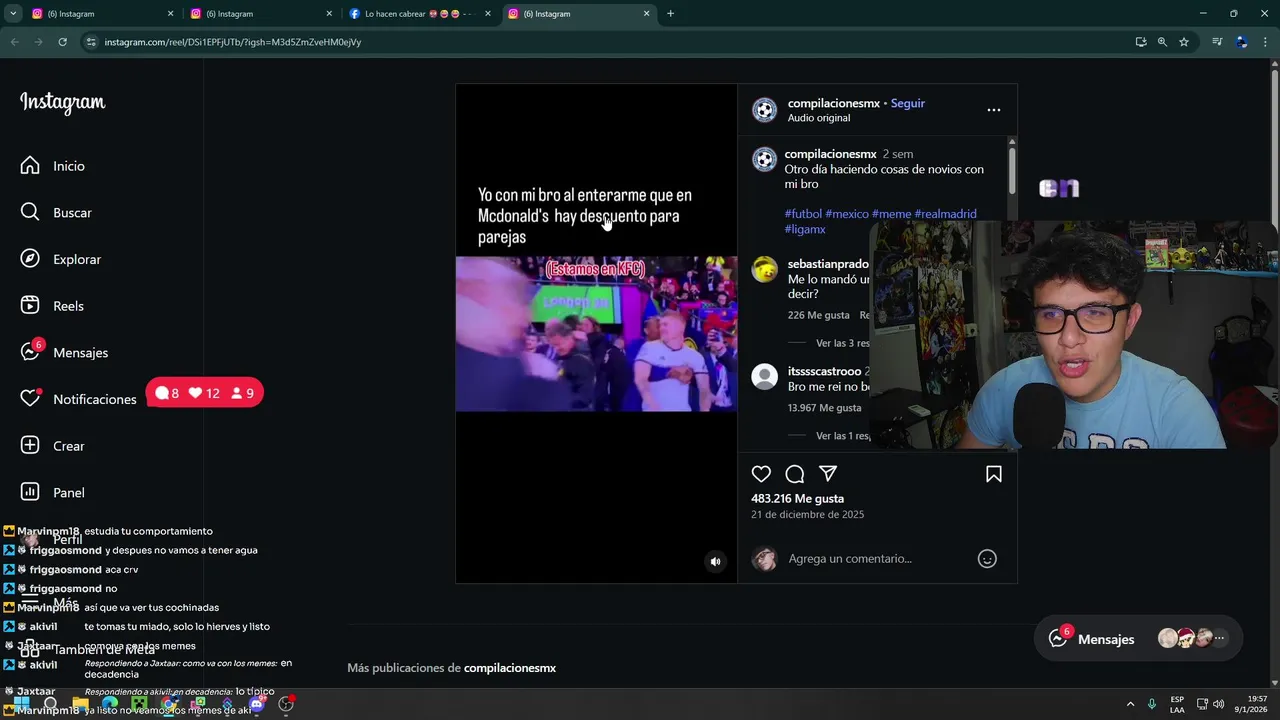1280x720 pixels.
Task: Focus the 'Agrega un comentario' field
Action: pyautogui.click(x=878, y=559)
